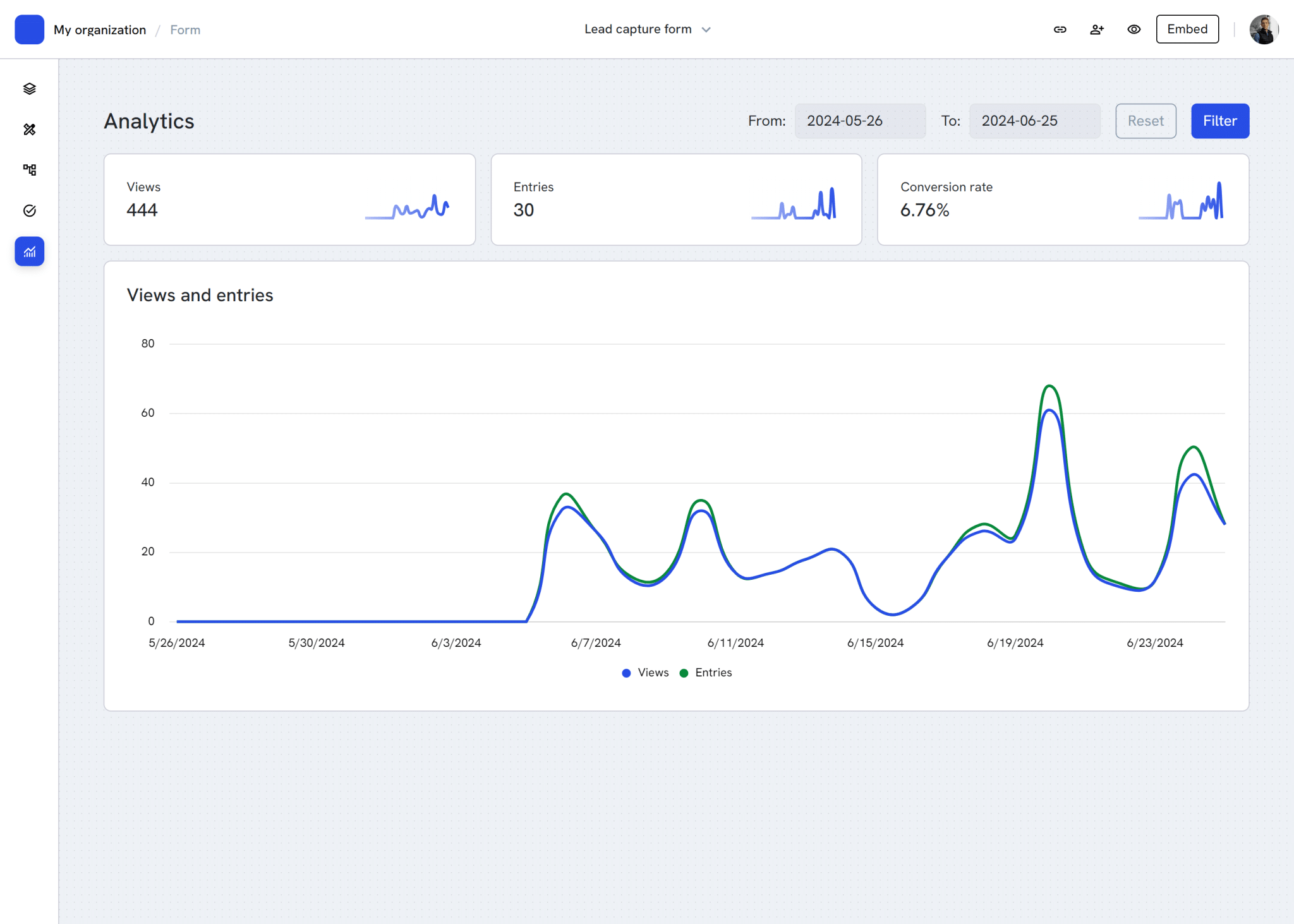
Task: Click the Reset button
Action: [x=1146, y=121]
